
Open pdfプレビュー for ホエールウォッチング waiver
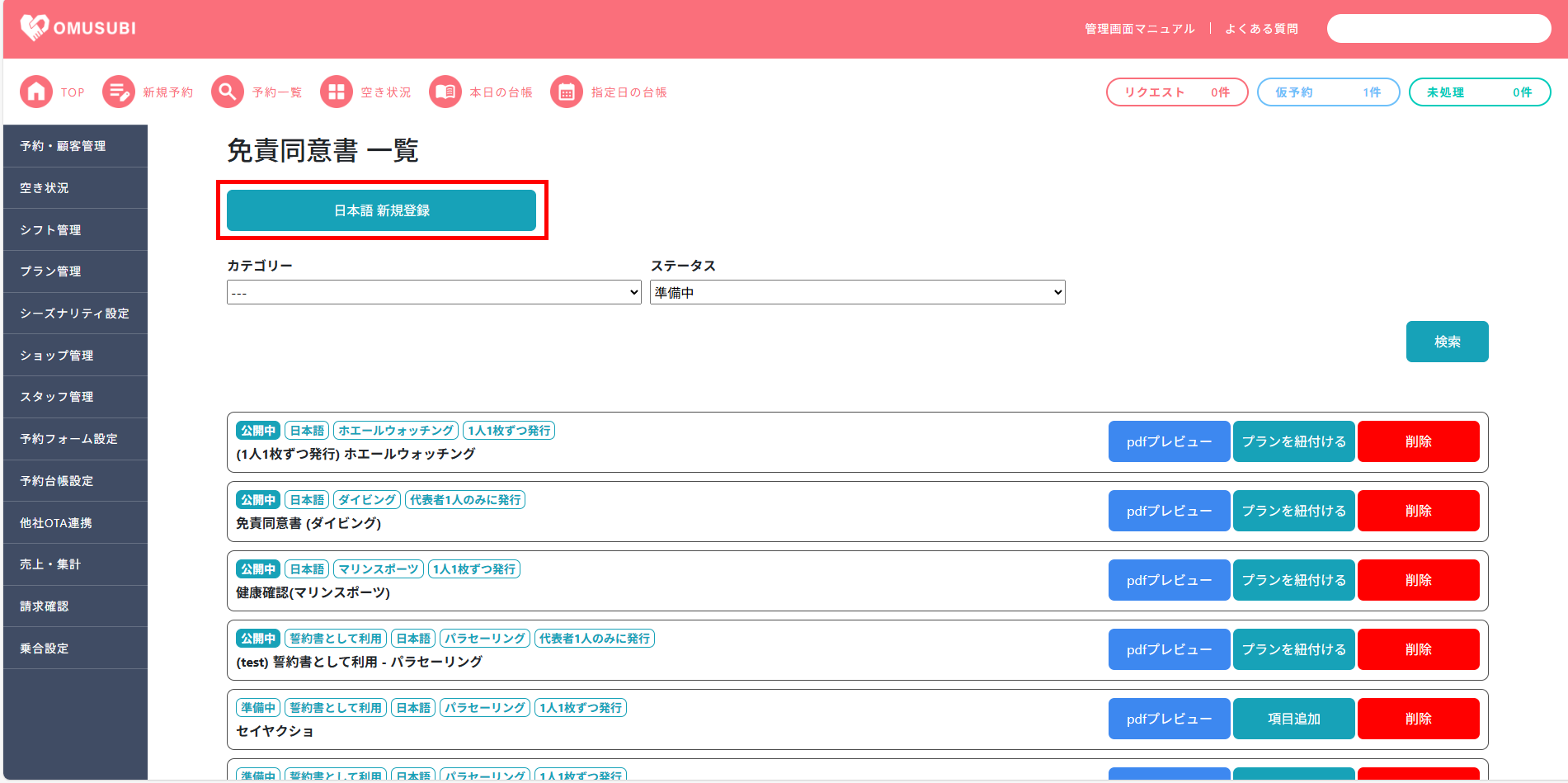[1169, 441]
